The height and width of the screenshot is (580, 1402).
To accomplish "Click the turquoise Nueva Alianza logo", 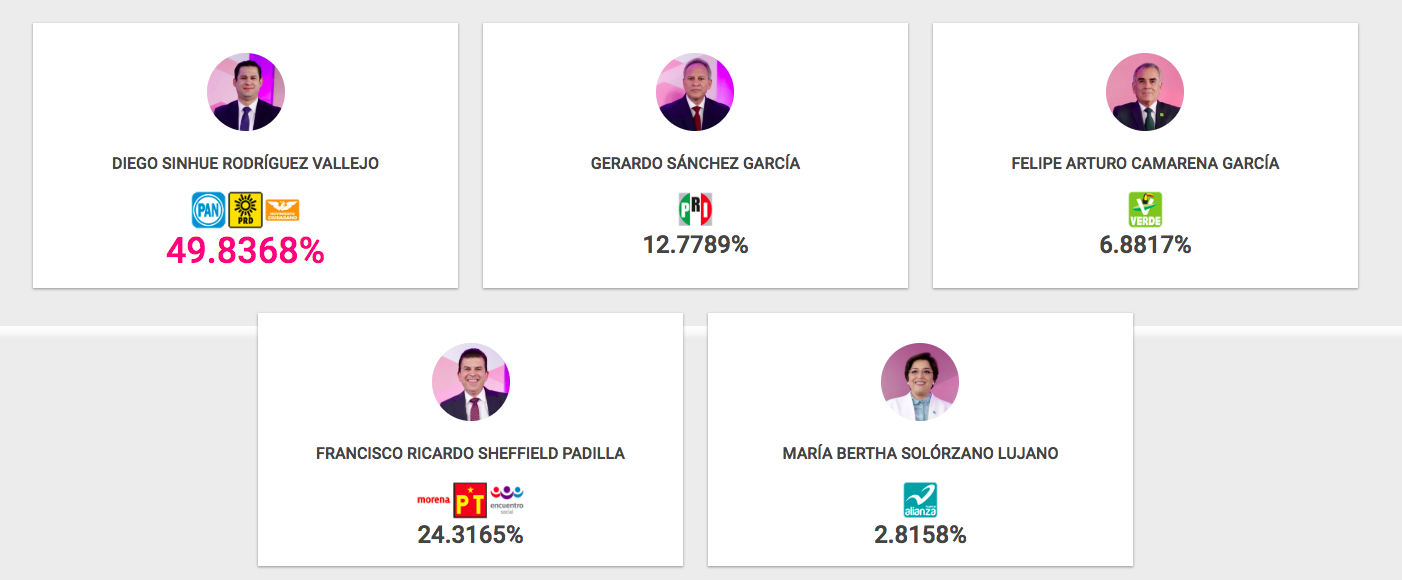I will (920, 499).
